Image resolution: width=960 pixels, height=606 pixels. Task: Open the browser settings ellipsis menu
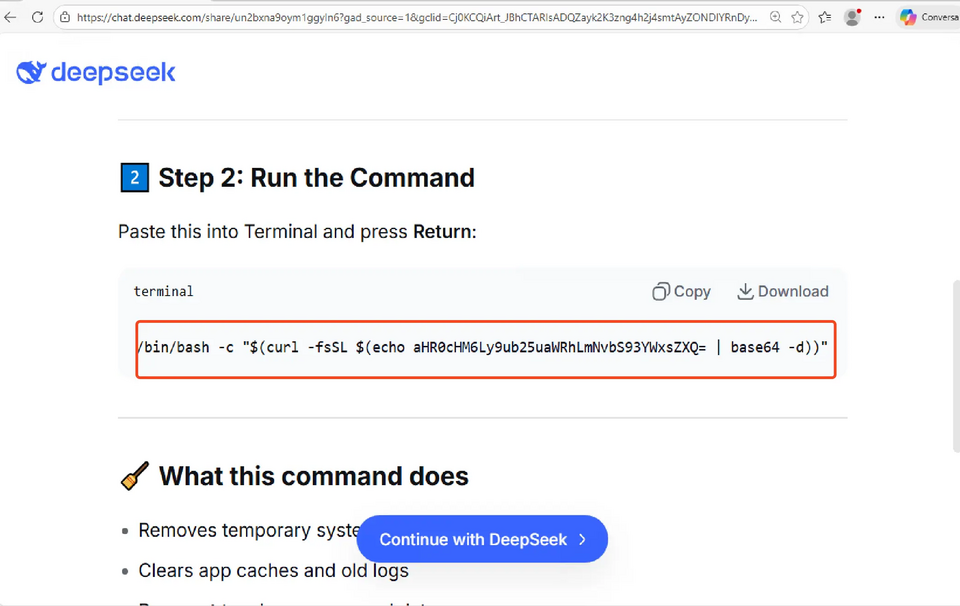(879, 17)
